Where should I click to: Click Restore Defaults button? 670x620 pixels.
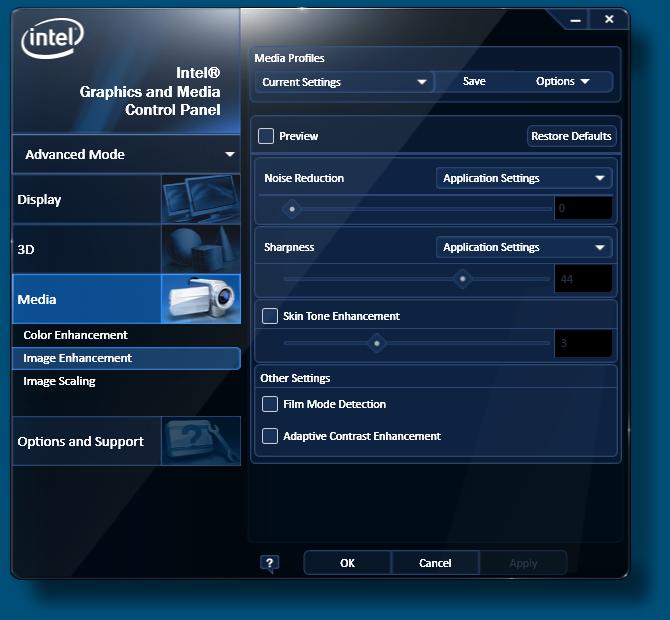pyautogui.click(x=571, y=136)
